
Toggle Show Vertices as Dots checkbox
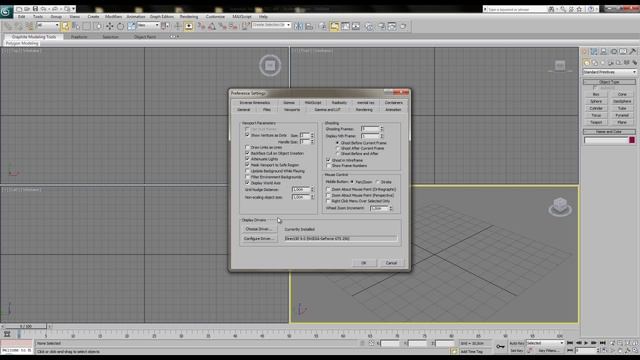(x=247, y=135)
